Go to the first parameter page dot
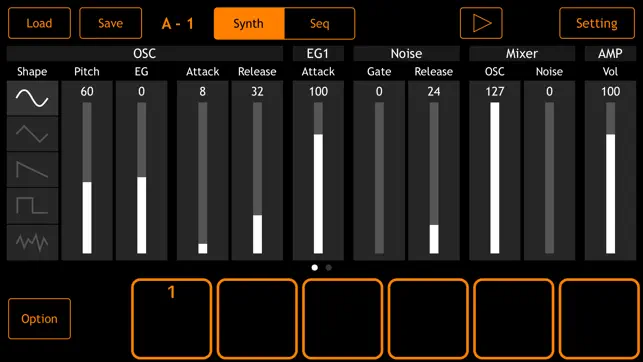The image size is (643, 362). coord(315,268)
